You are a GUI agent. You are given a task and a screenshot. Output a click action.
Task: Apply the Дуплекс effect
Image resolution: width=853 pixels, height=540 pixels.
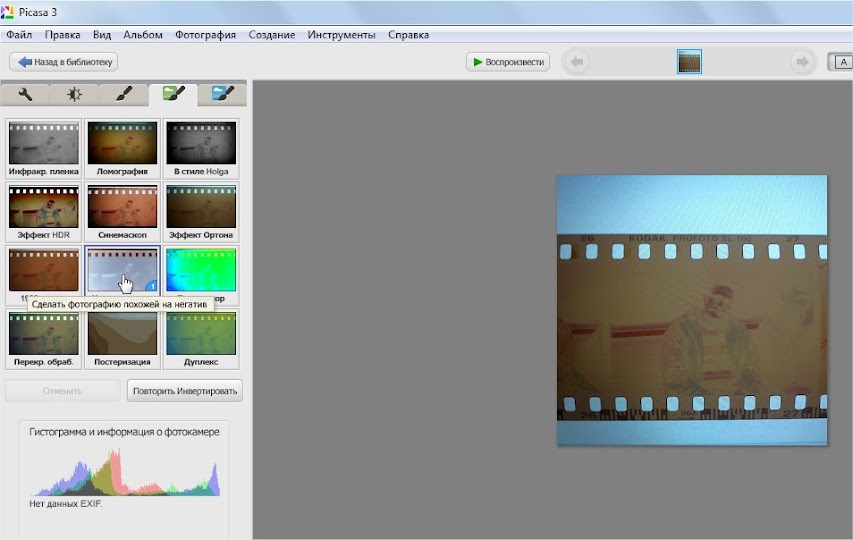pos(201,339)
